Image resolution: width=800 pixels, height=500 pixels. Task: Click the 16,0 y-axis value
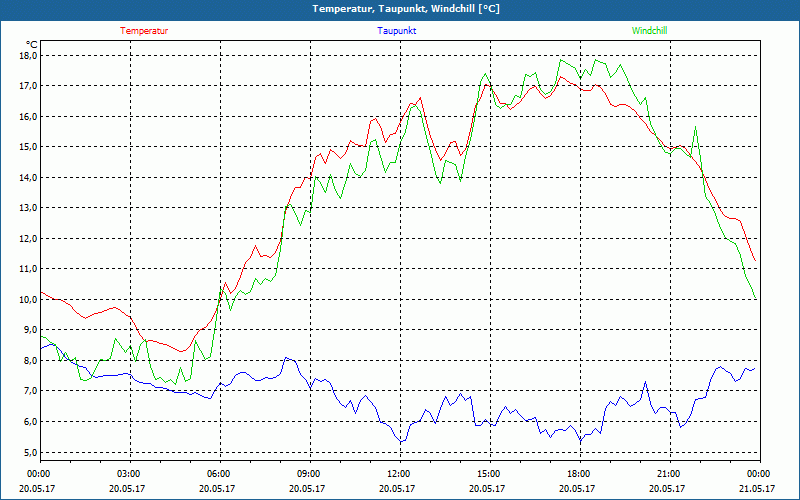28,116
